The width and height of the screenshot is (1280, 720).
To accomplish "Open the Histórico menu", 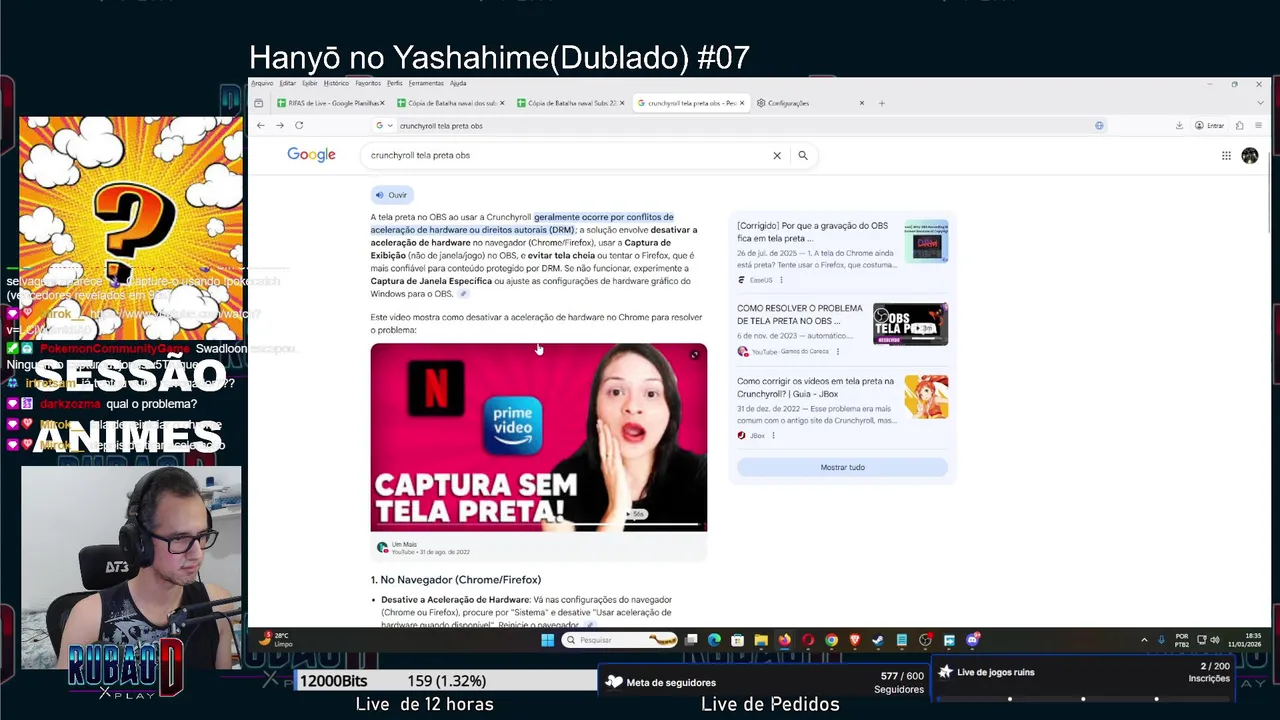I will (336, 83).
